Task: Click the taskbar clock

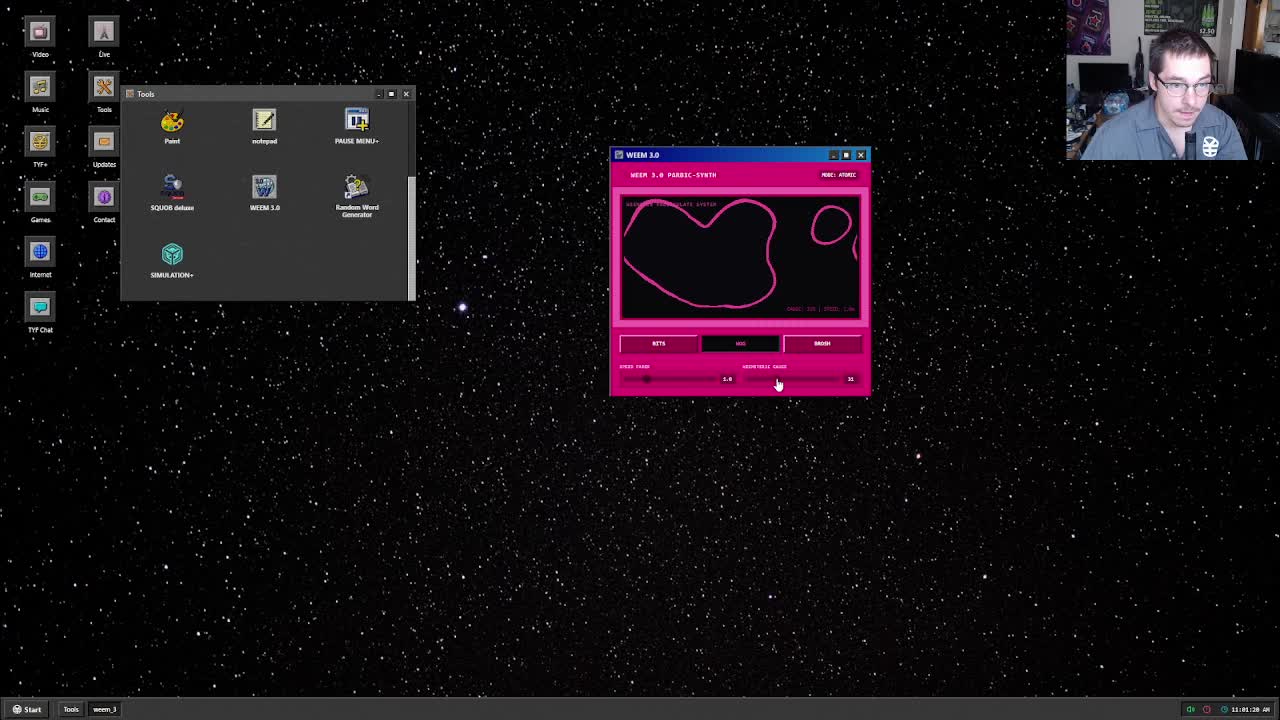Action: [x=1251, y=709]
